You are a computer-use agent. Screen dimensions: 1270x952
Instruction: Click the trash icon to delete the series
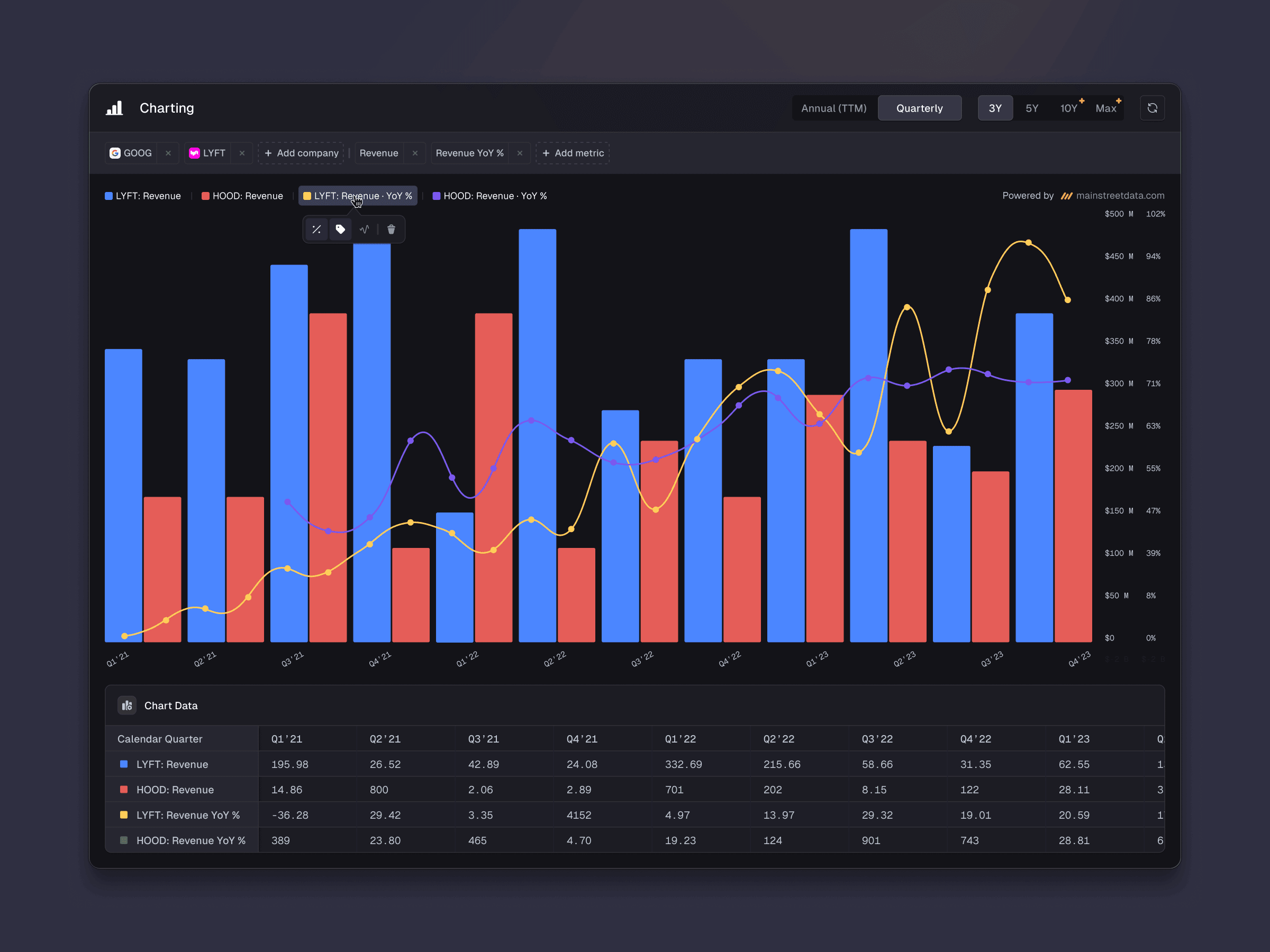click(391, 230)
